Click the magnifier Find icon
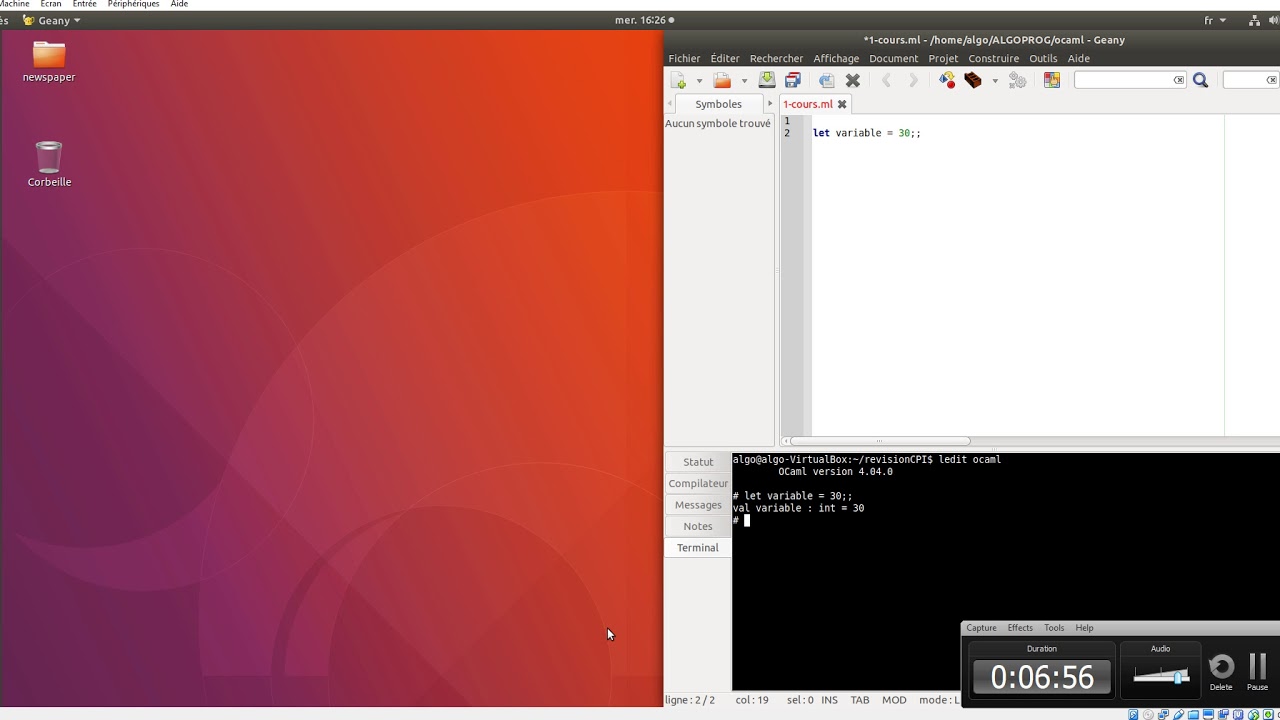This screenshot has height=720, width=1280. click(x=1201, y=81)
